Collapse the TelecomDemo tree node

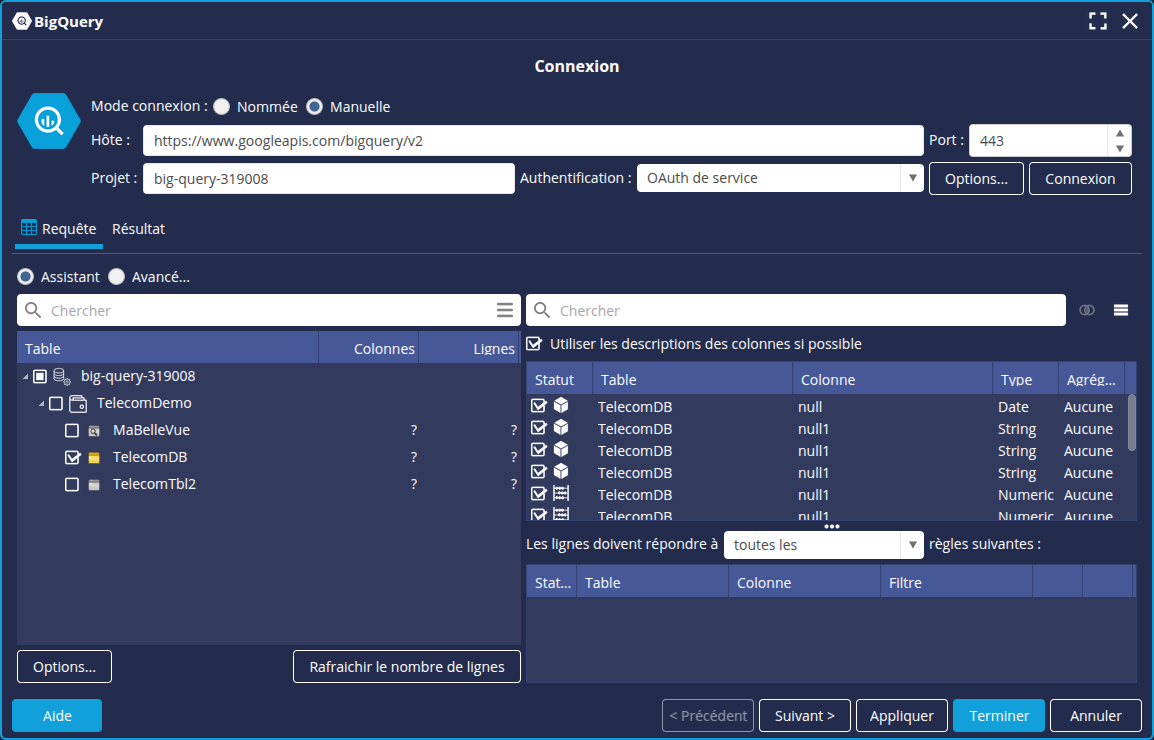coord(42,404)
